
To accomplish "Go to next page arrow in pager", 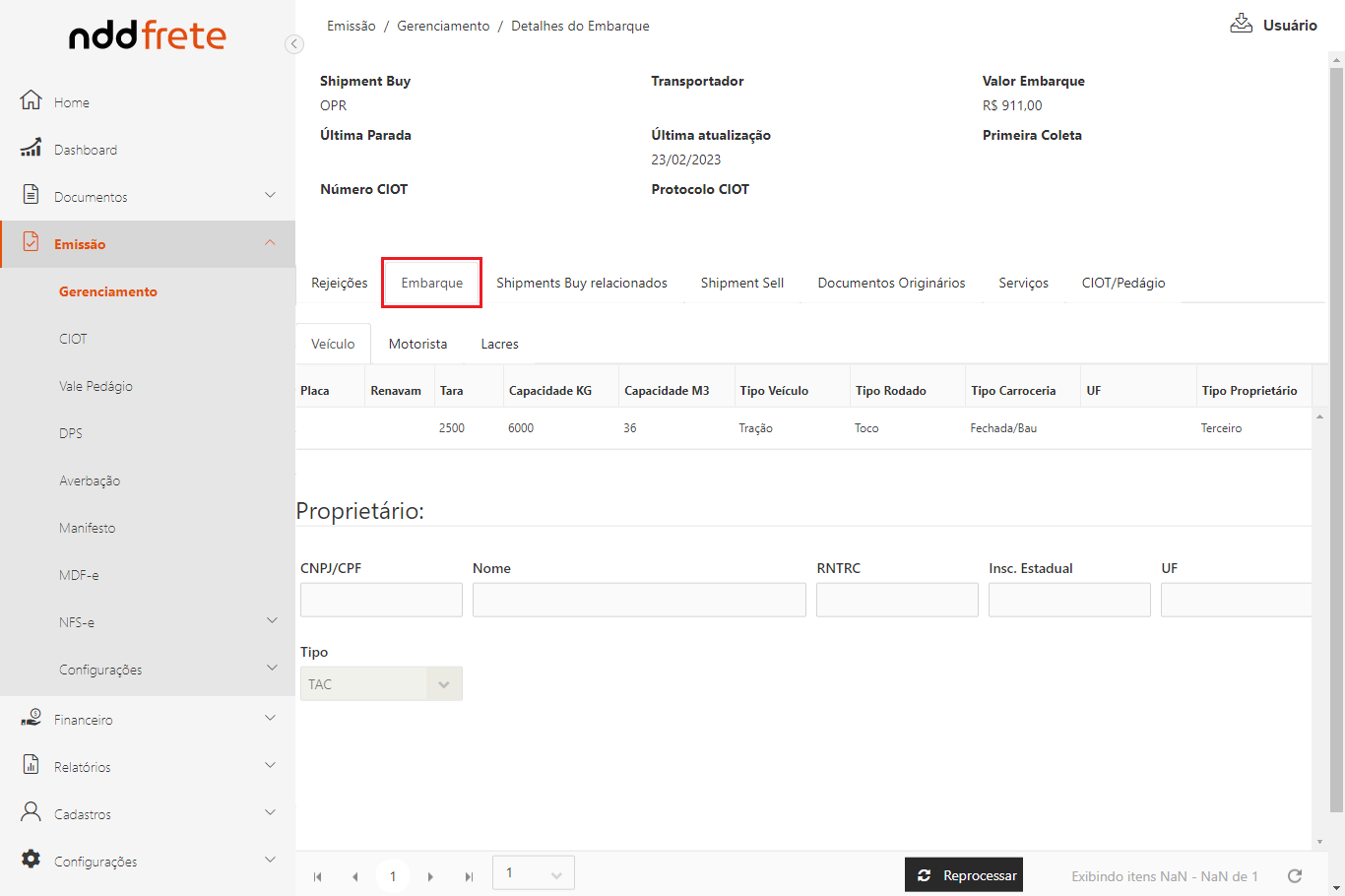I will 430,876.
